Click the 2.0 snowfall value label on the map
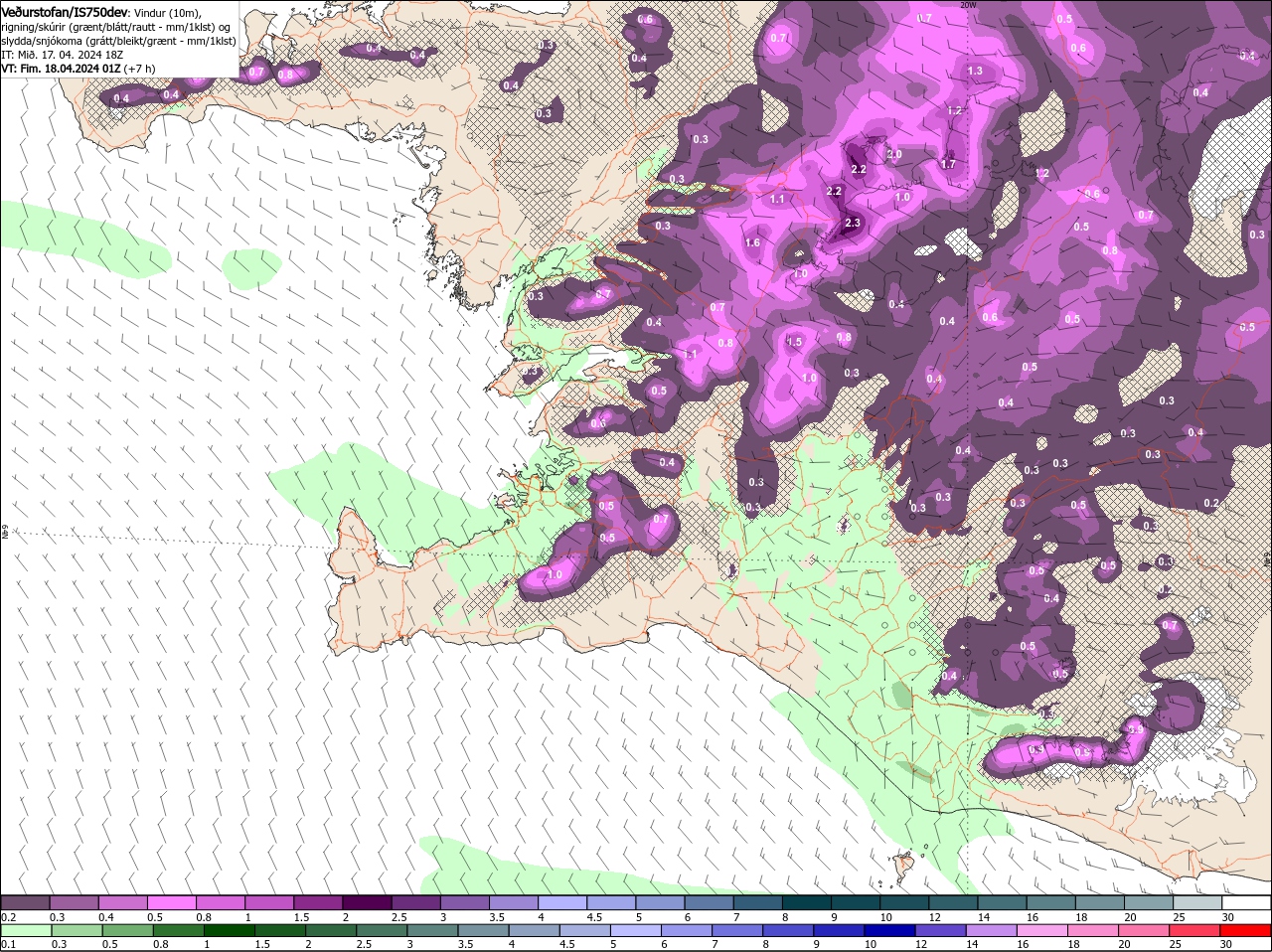 [x=894, y=155]
